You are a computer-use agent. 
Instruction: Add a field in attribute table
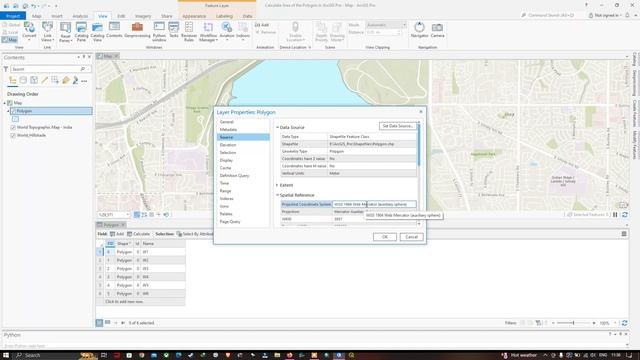(x=117, y=234)
